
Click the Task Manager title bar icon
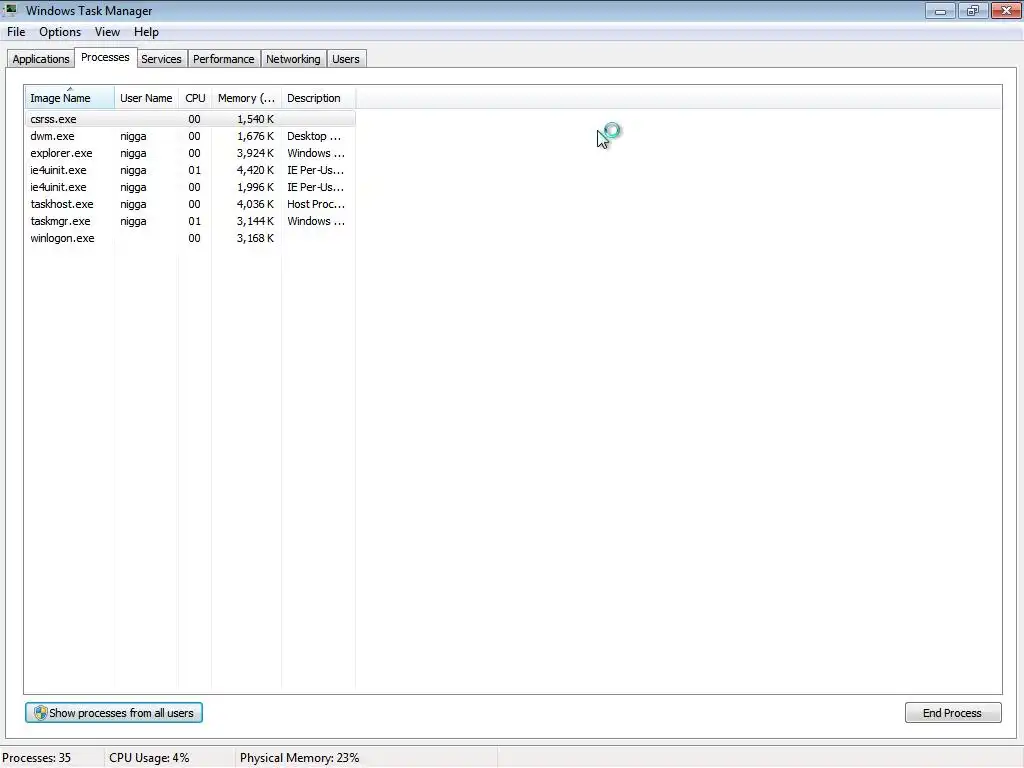tap(10, 10)
